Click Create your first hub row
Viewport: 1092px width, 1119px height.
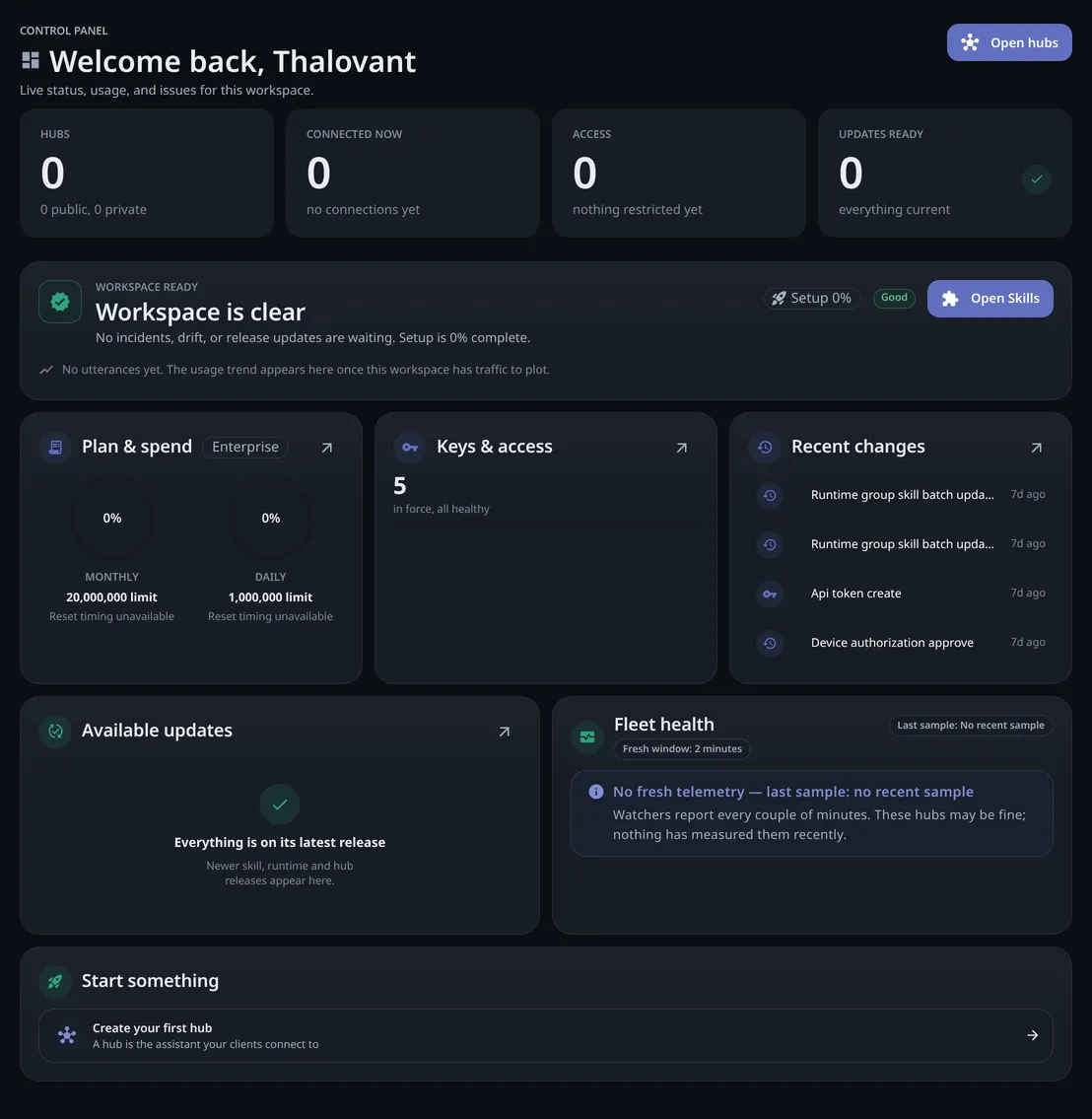point(546,1035)
